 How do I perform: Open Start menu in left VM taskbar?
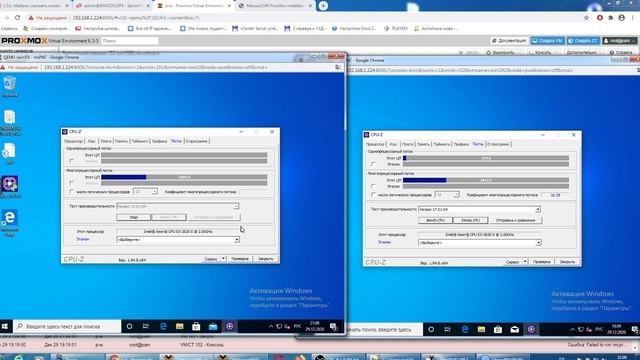pos(5,326)
